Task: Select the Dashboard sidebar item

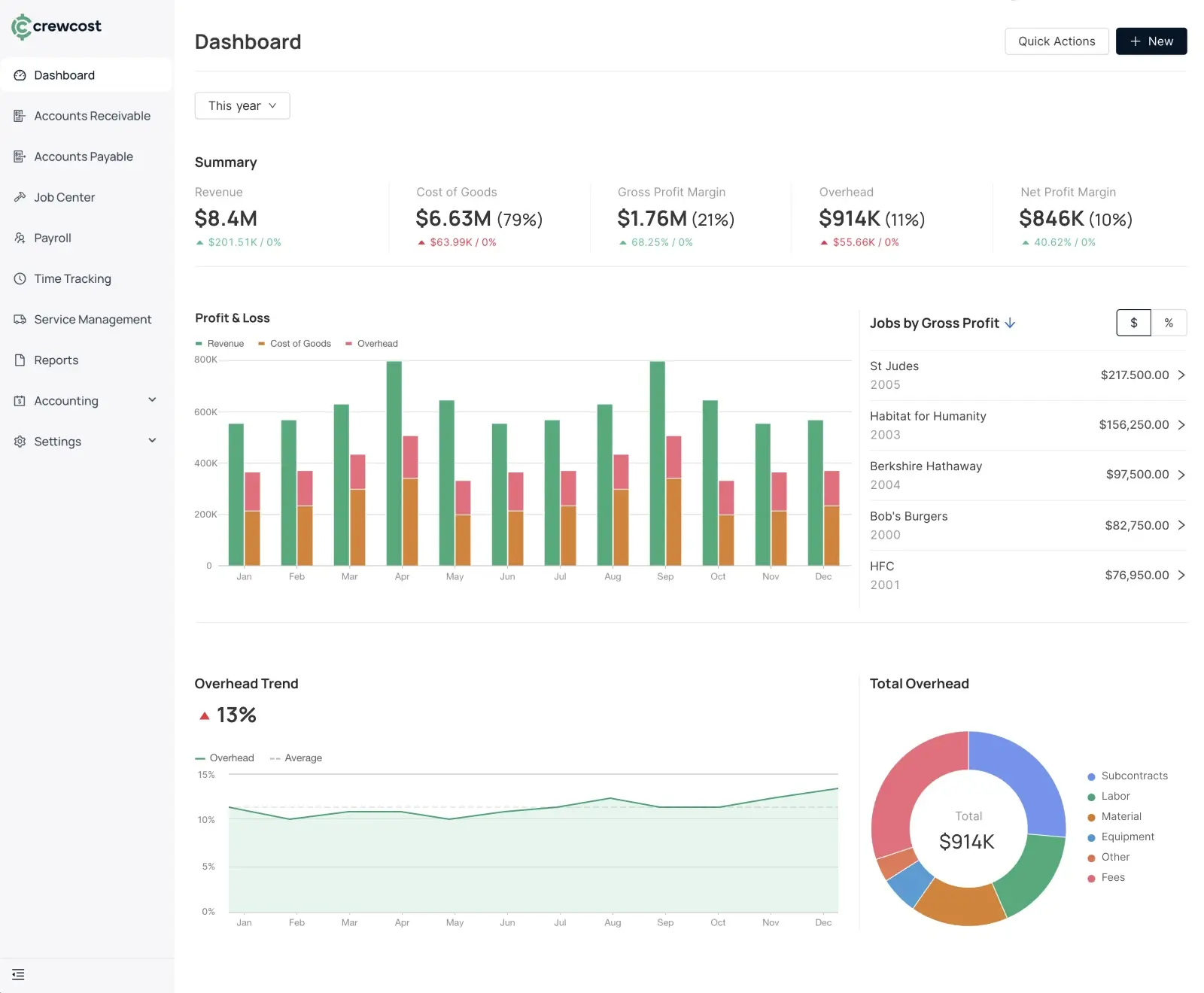Action: point(64,74)
